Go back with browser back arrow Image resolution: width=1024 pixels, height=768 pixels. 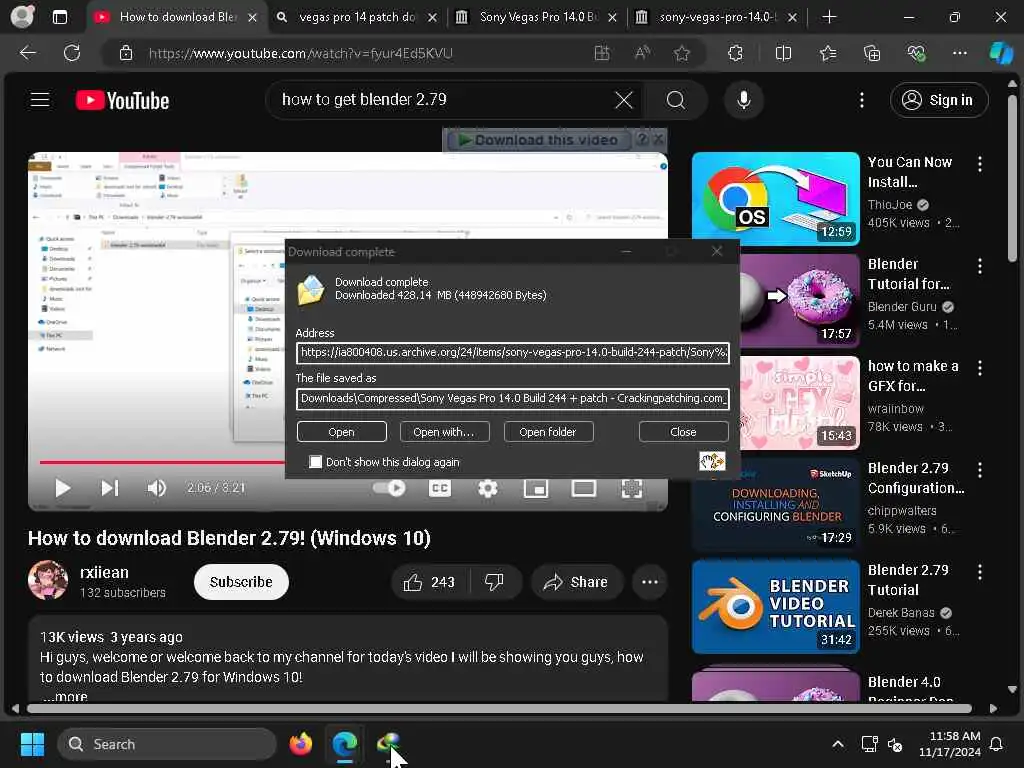coord(27,53)
